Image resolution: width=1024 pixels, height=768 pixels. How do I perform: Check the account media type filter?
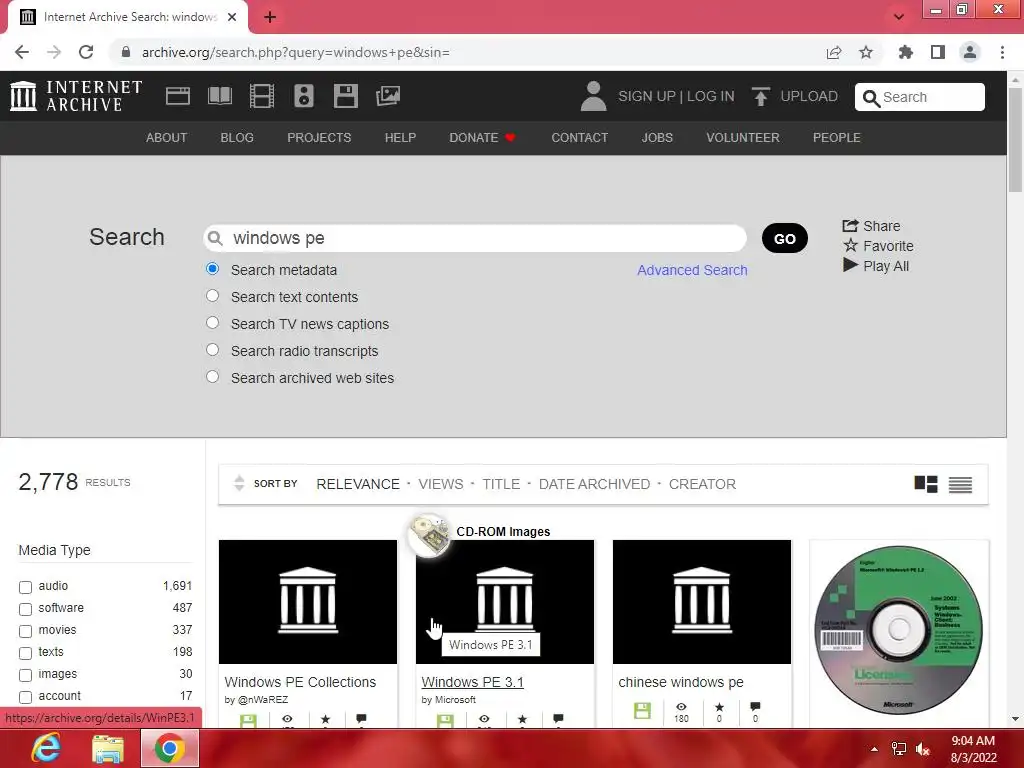coord(25,697)
